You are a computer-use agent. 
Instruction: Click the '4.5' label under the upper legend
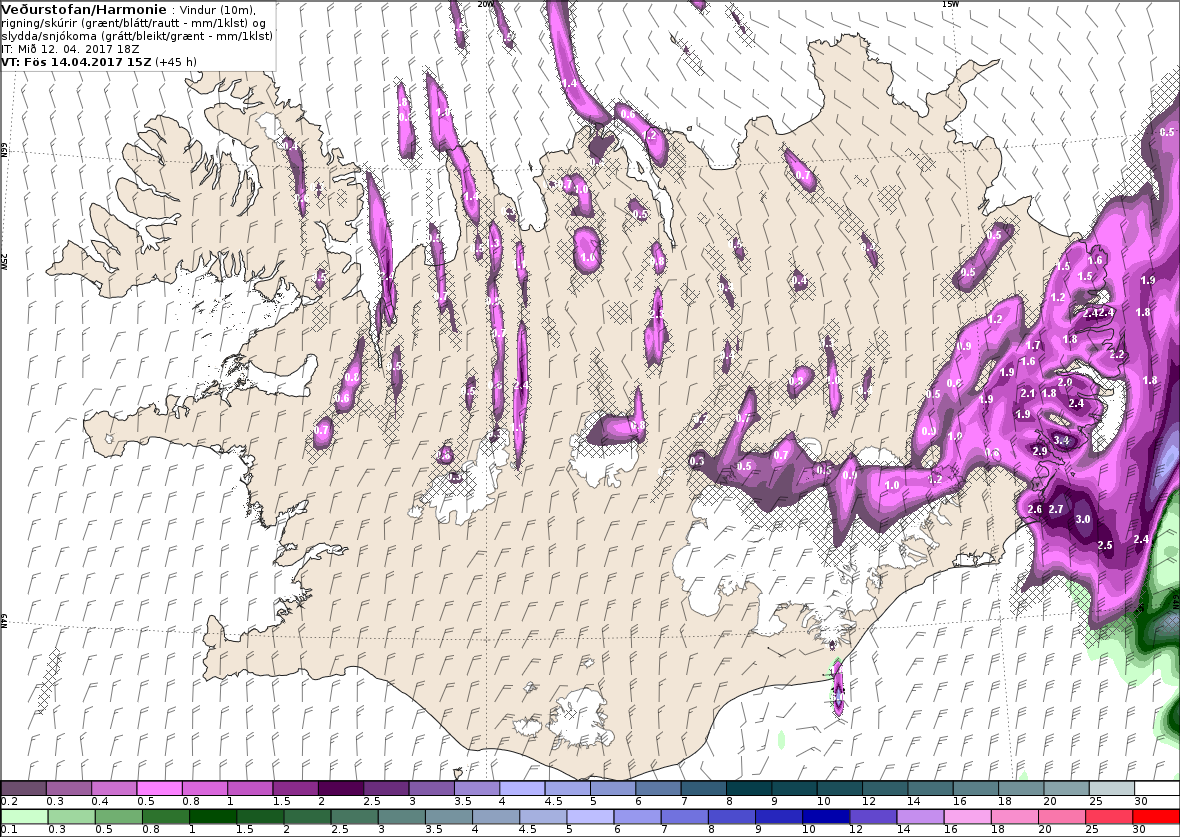(x=552, y=802)
